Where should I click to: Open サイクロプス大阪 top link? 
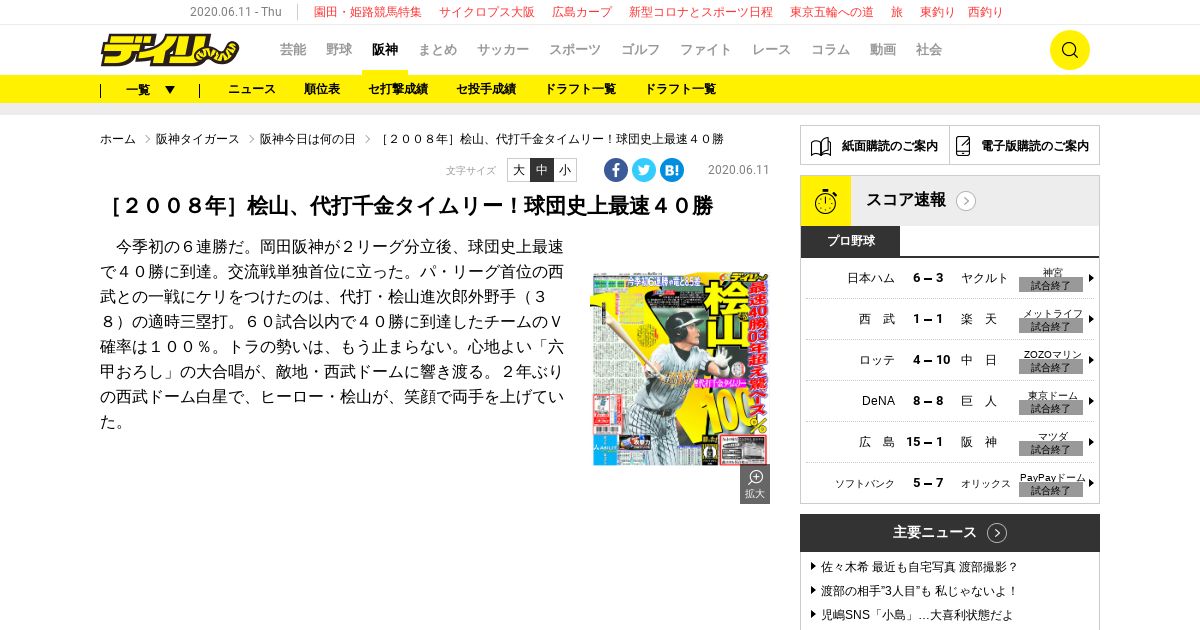(x=487, y=12)
